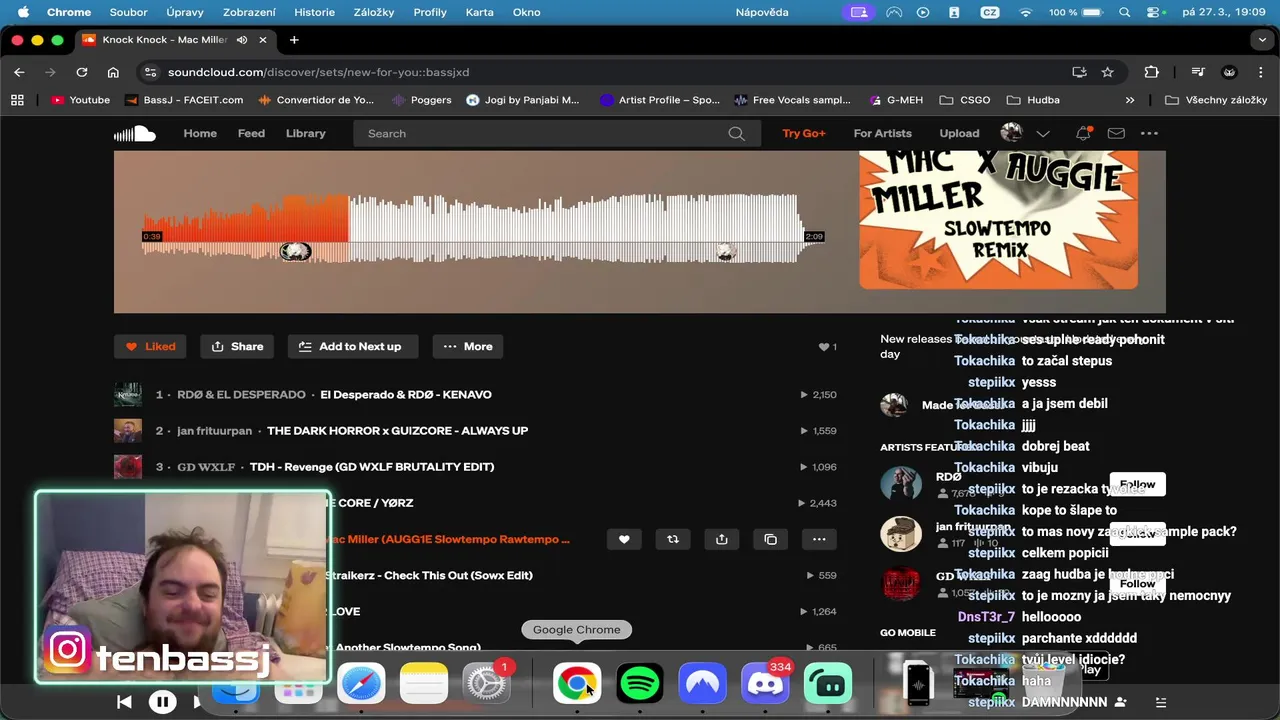Open the Youtube bookmark
This screenshot has height=720, width=1280.
80,100
